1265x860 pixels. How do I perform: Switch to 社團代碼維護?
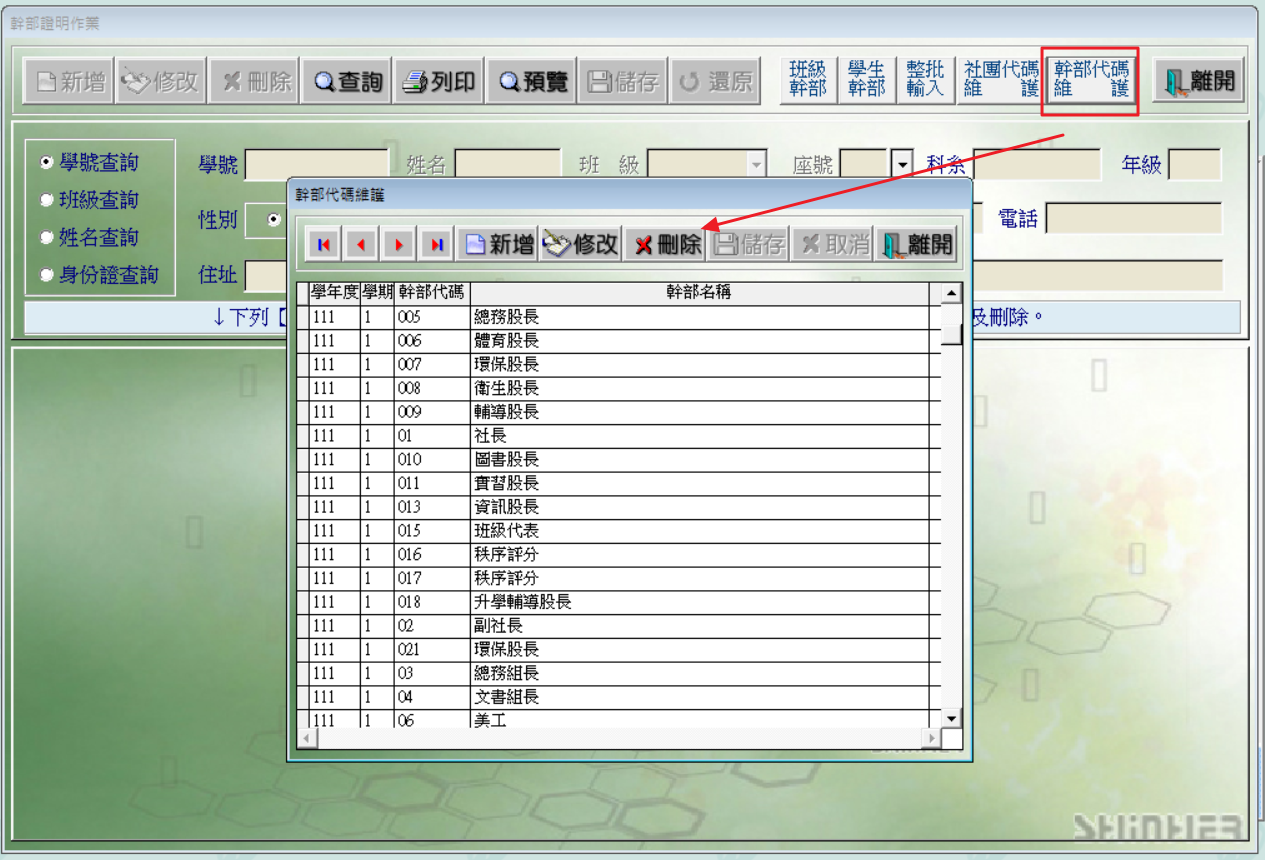(1000, 79)
